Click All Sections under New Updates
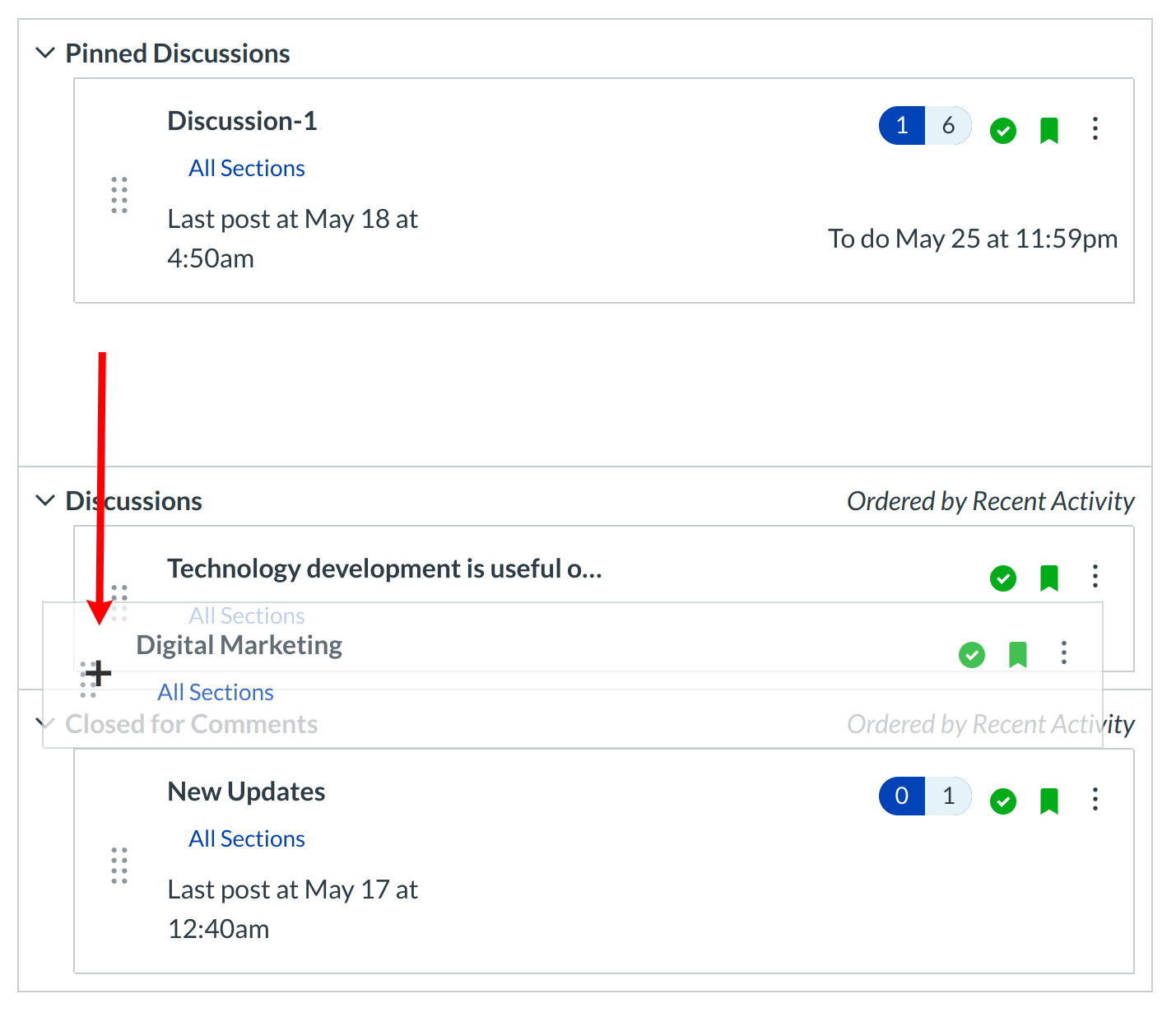Screen dimensions: 1176x1017 pyautogui.click(x=246, y=838)
